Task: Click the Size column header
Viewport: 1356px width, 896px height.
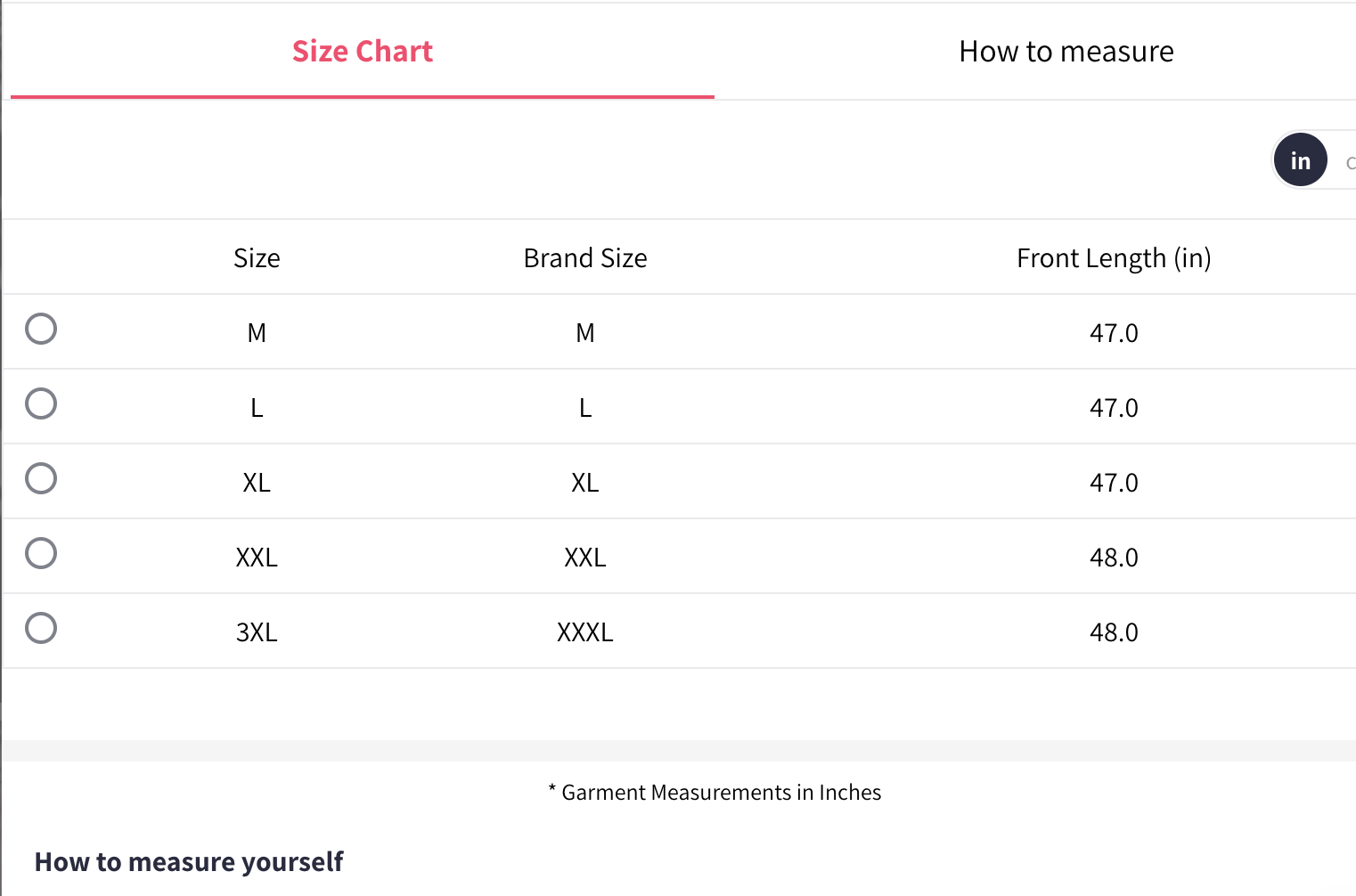Action: 257,258
